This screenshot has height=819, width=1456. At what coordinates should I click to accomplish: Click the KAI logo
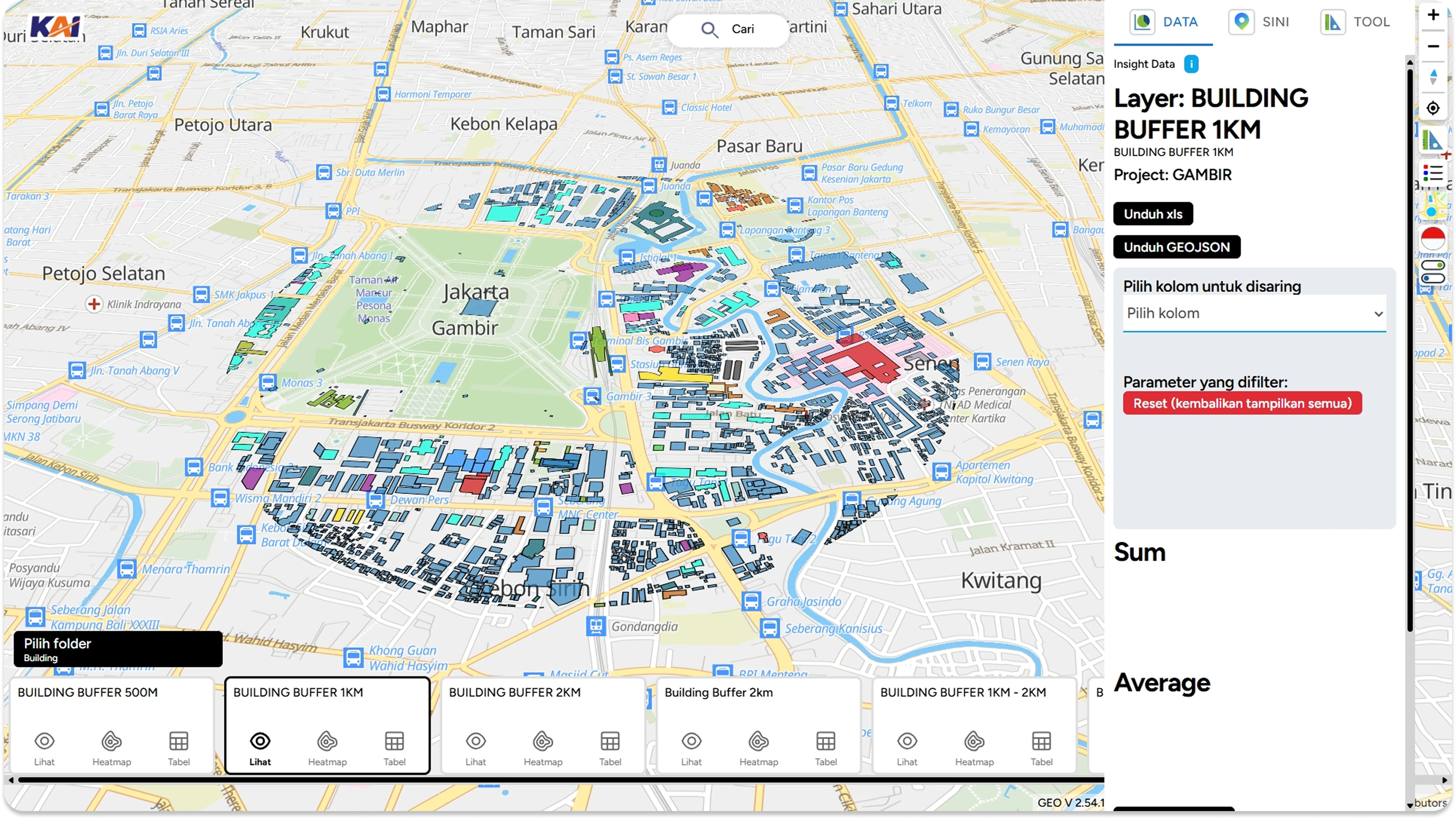[55, 27]
